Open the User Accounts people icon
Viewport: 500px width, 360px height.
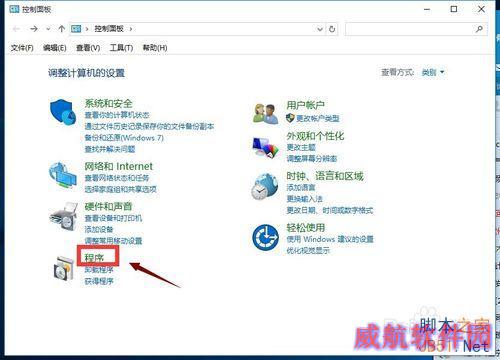pyautogui.click(x=266, y=113)
